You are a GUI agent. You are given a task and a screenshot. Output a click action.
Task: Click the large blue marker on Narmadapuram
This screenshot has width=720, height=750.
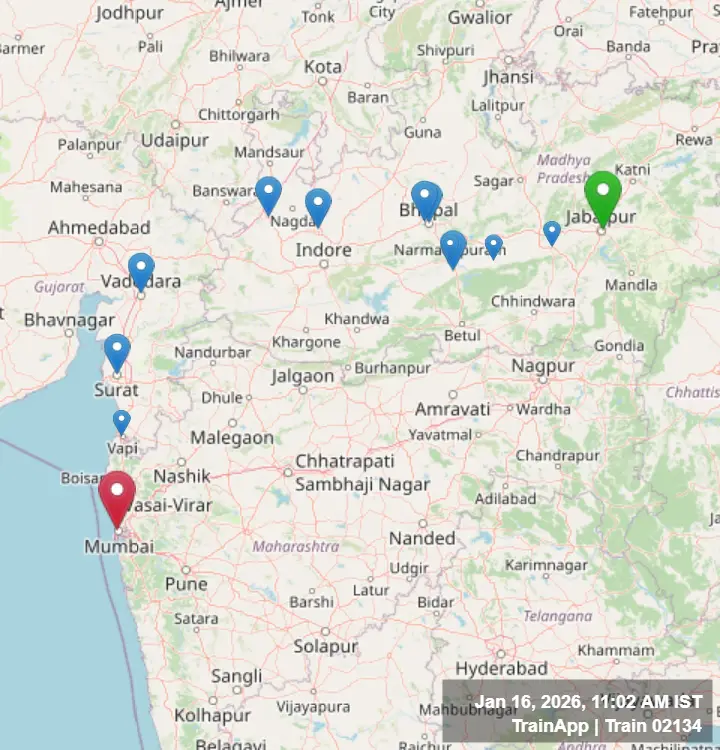453,249
